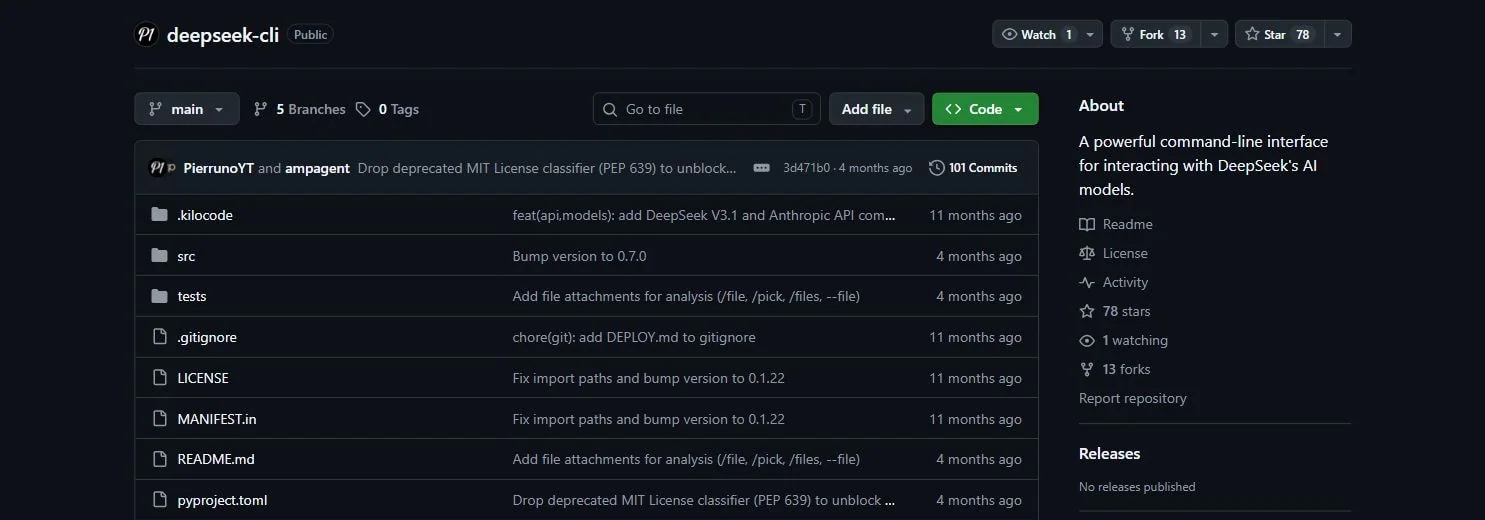Open the Add file dropdown
This screenshot has height=520, width=1485.
tap(876, 109)
